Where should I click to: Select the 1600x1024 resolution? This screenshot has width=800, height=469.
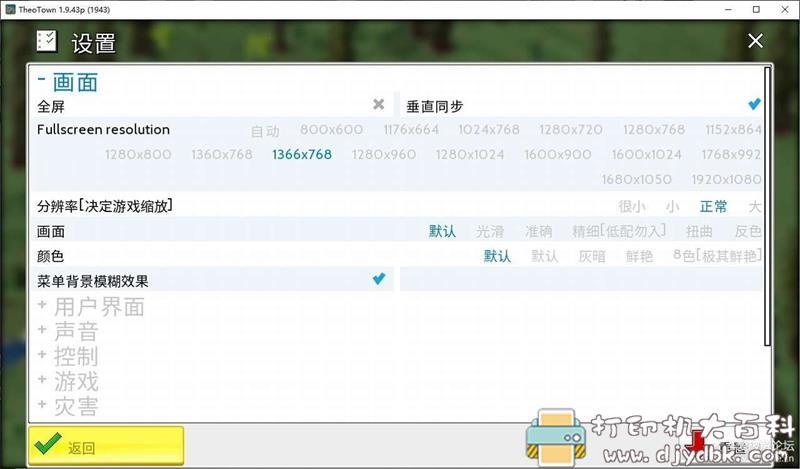click(646, 154)
